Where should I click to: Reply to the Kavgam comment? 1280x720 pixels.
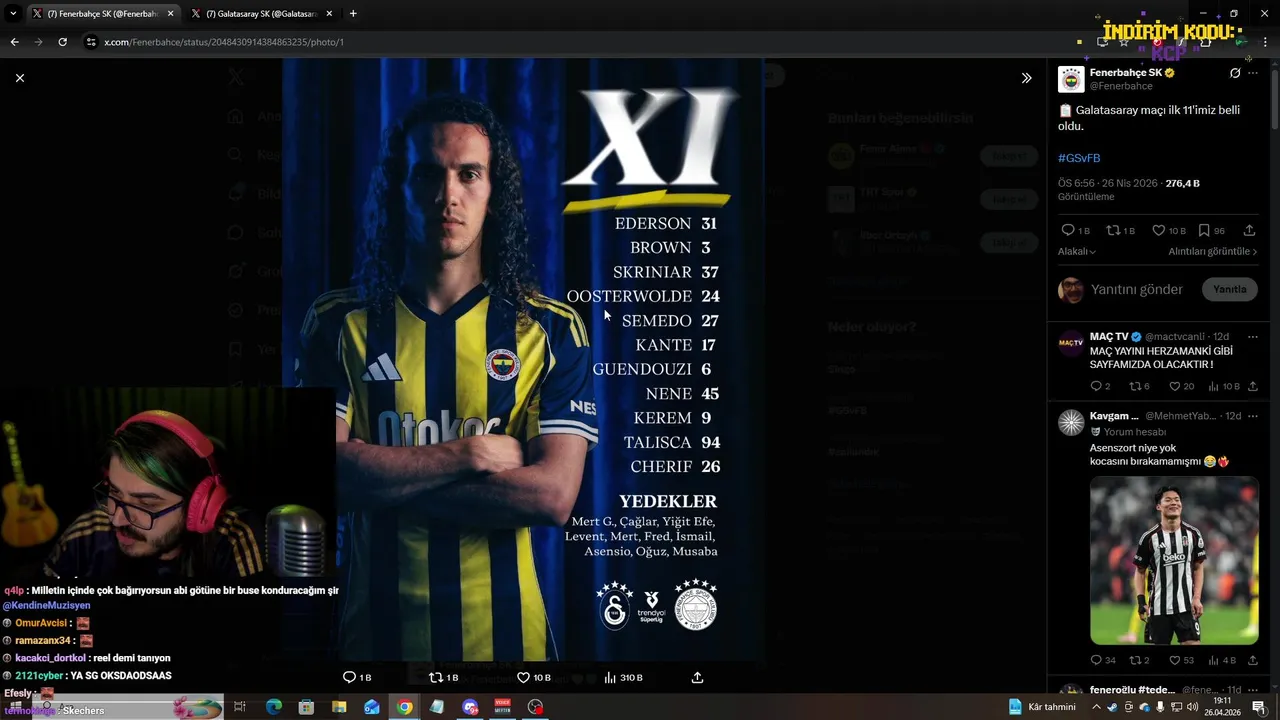click(x=1096, y=660)
